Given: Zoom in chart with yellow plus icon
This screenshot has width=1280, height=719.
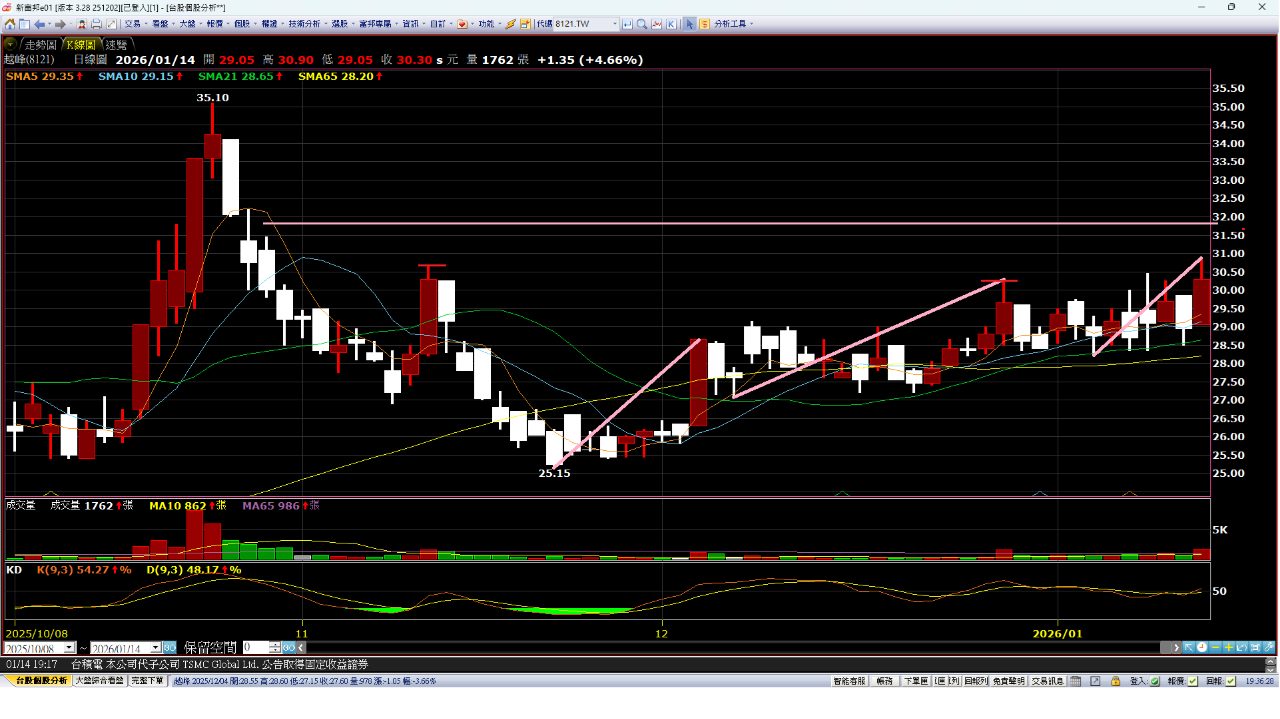Looking at the screenshot, I should coord(1229,647).
